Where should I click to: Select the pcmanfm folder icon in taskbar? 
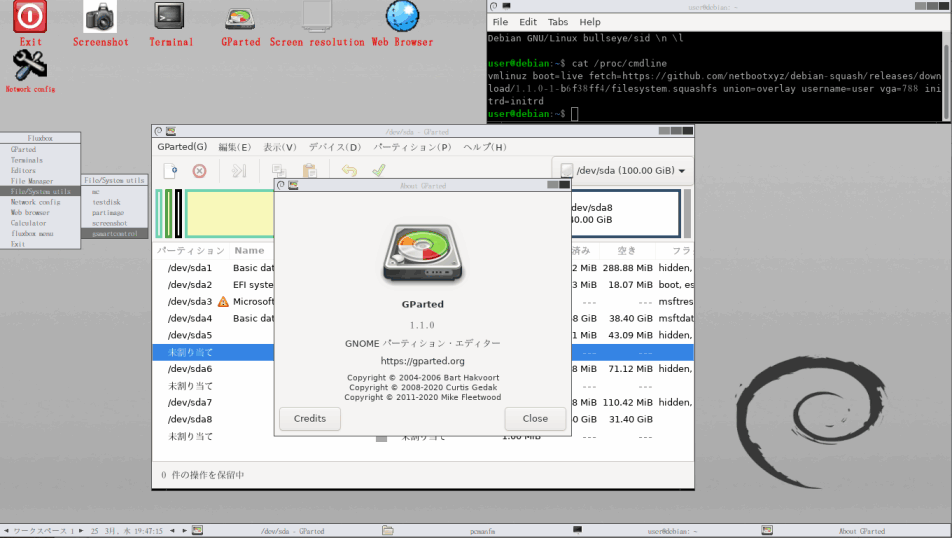pyautogui.click(x=387, y=530)
